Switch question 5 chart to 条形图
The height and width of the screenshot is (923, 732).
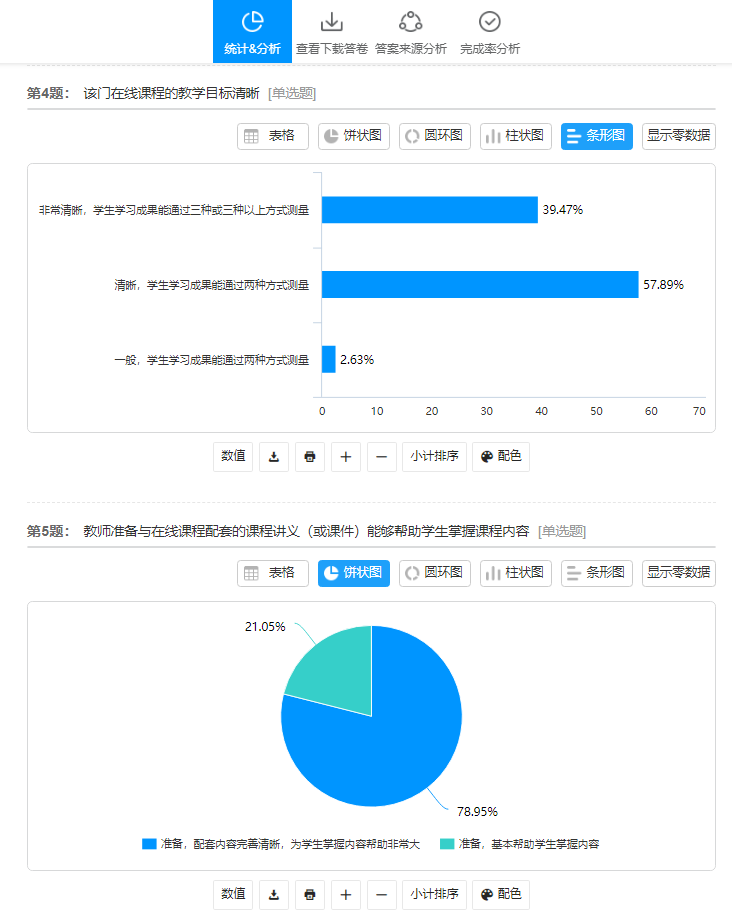coord(596,573)
